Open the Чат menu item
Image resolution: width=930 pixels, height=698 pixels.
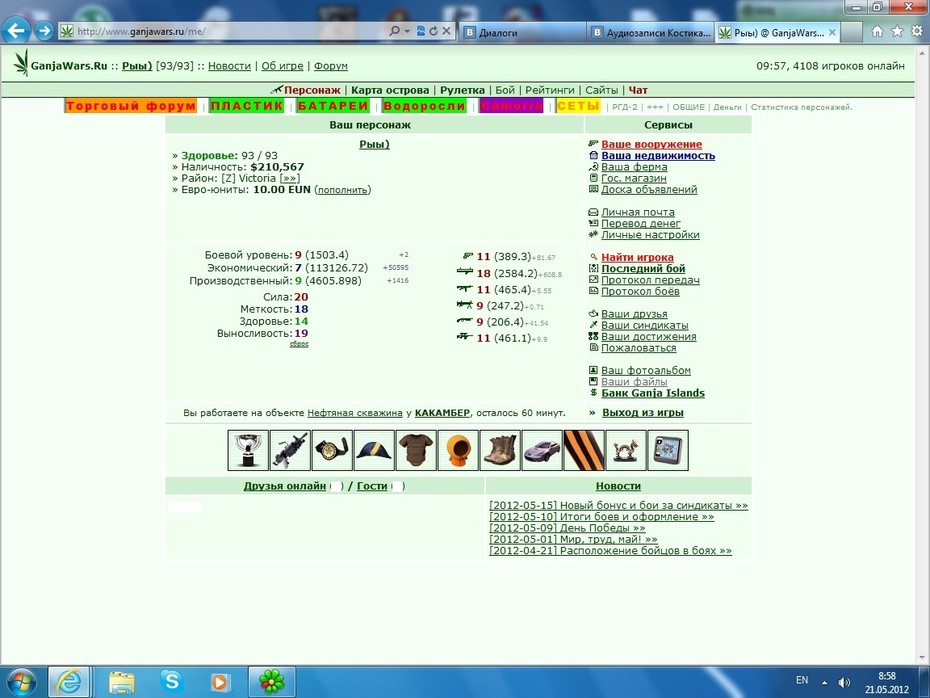pos(638,90)
